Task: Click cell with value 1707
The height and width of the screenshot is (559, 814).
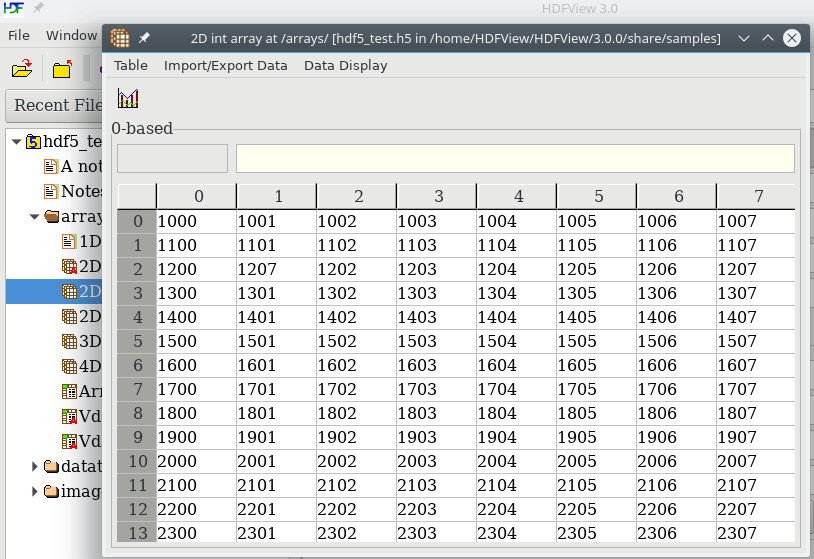Action: 756,389
